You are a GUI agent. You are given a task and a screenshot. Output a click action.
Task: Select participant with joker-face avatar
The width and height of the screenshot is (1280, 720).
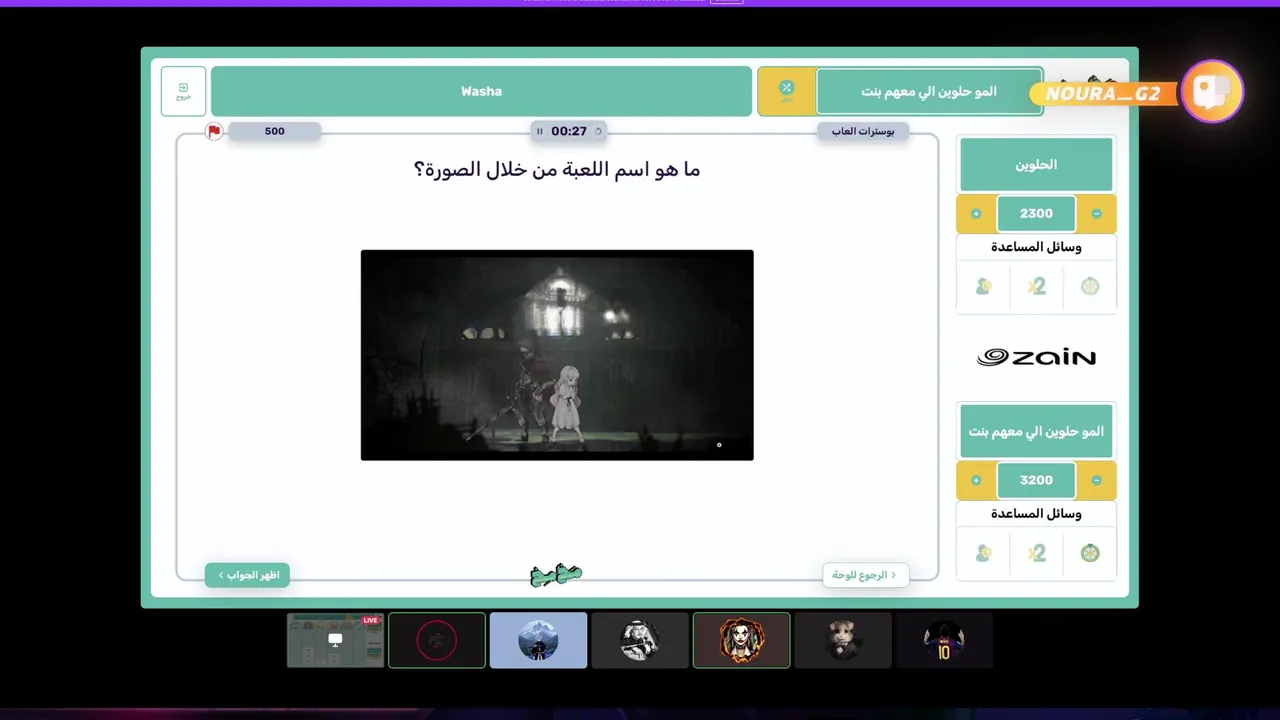741,640
